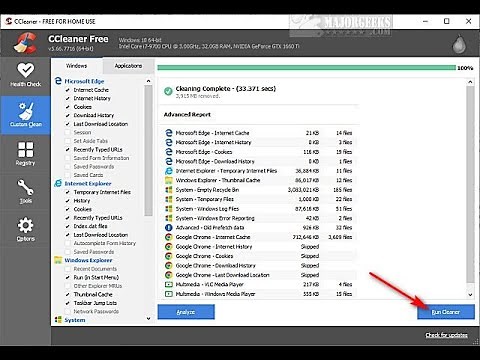The image size is (480, 360).
Task: Click System Windows icon in cleaning tree
Action: [x=58, y=320]
